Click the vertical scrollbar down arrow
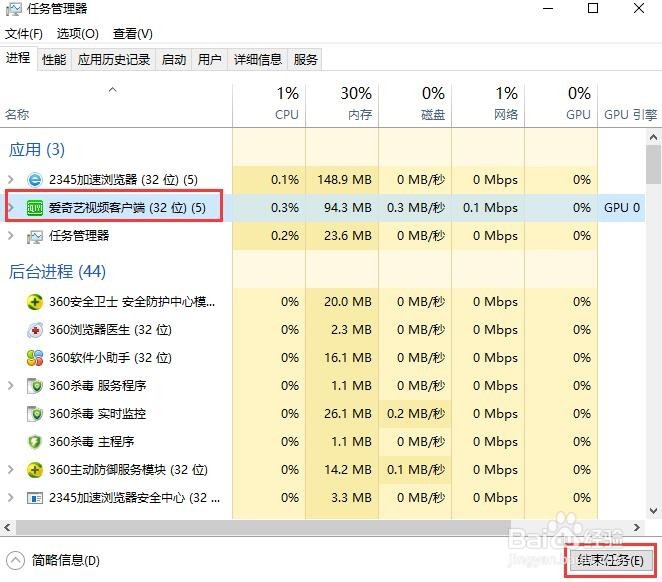This screenshot has height=582, width=662. tap(654, 511)
